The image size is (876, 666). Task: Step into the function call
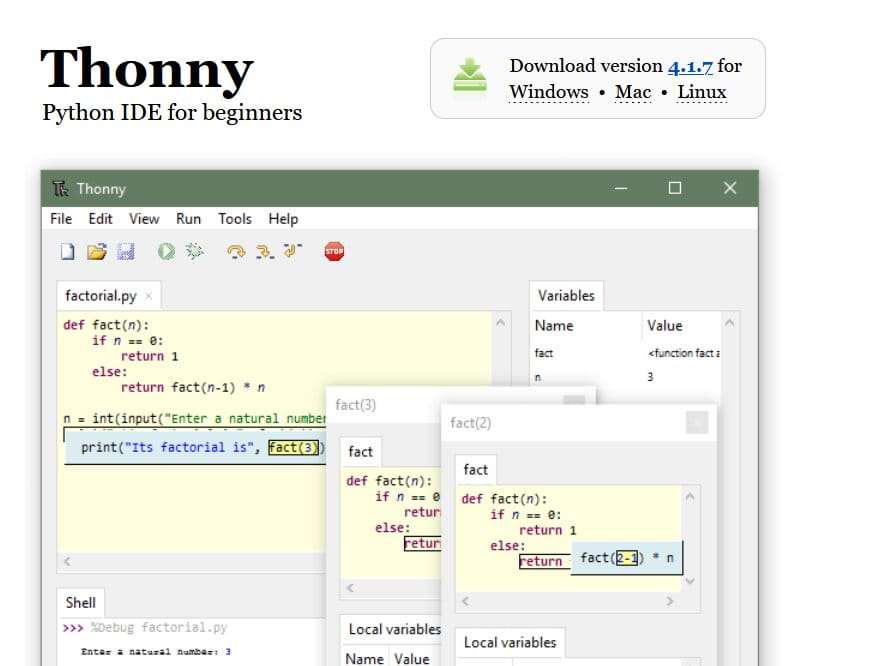click(x=263, y=251)
